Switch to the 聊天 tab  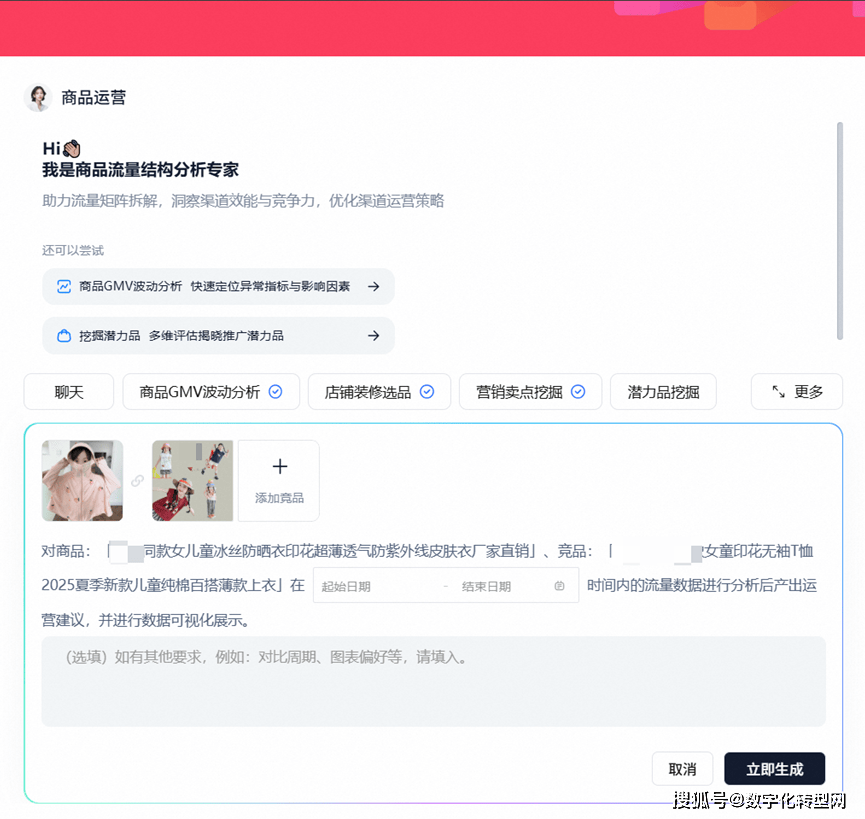[69, 392]
